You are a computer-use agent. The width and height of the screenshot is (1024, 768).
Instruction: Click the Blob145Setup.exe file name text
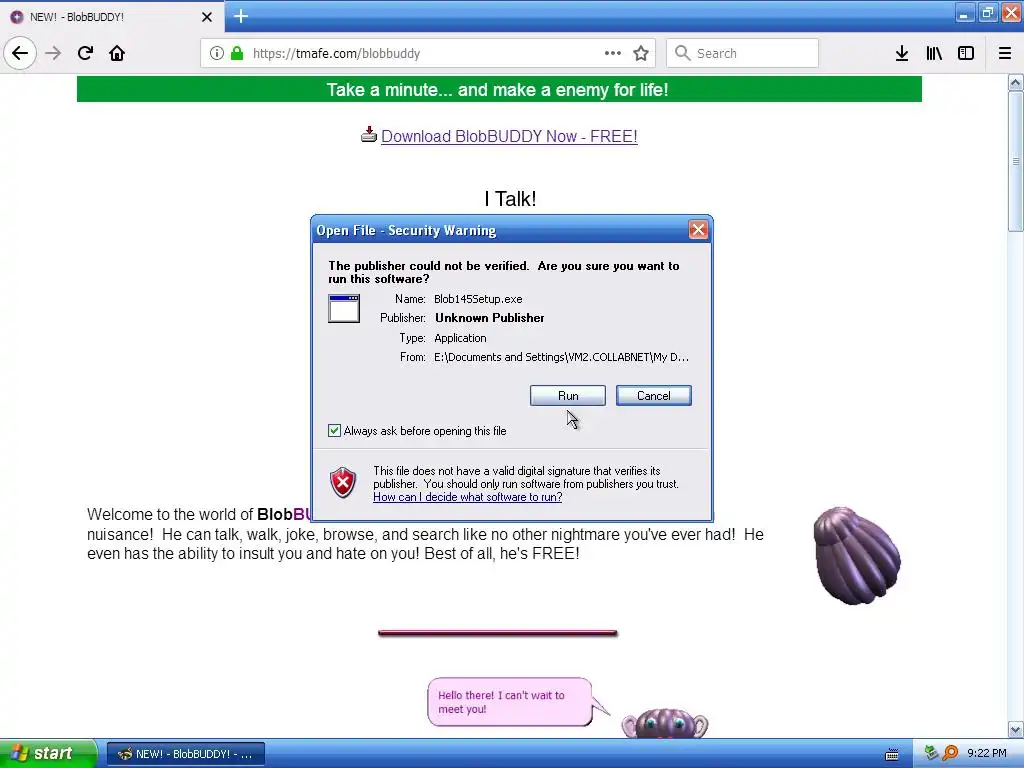pos(478,299)
